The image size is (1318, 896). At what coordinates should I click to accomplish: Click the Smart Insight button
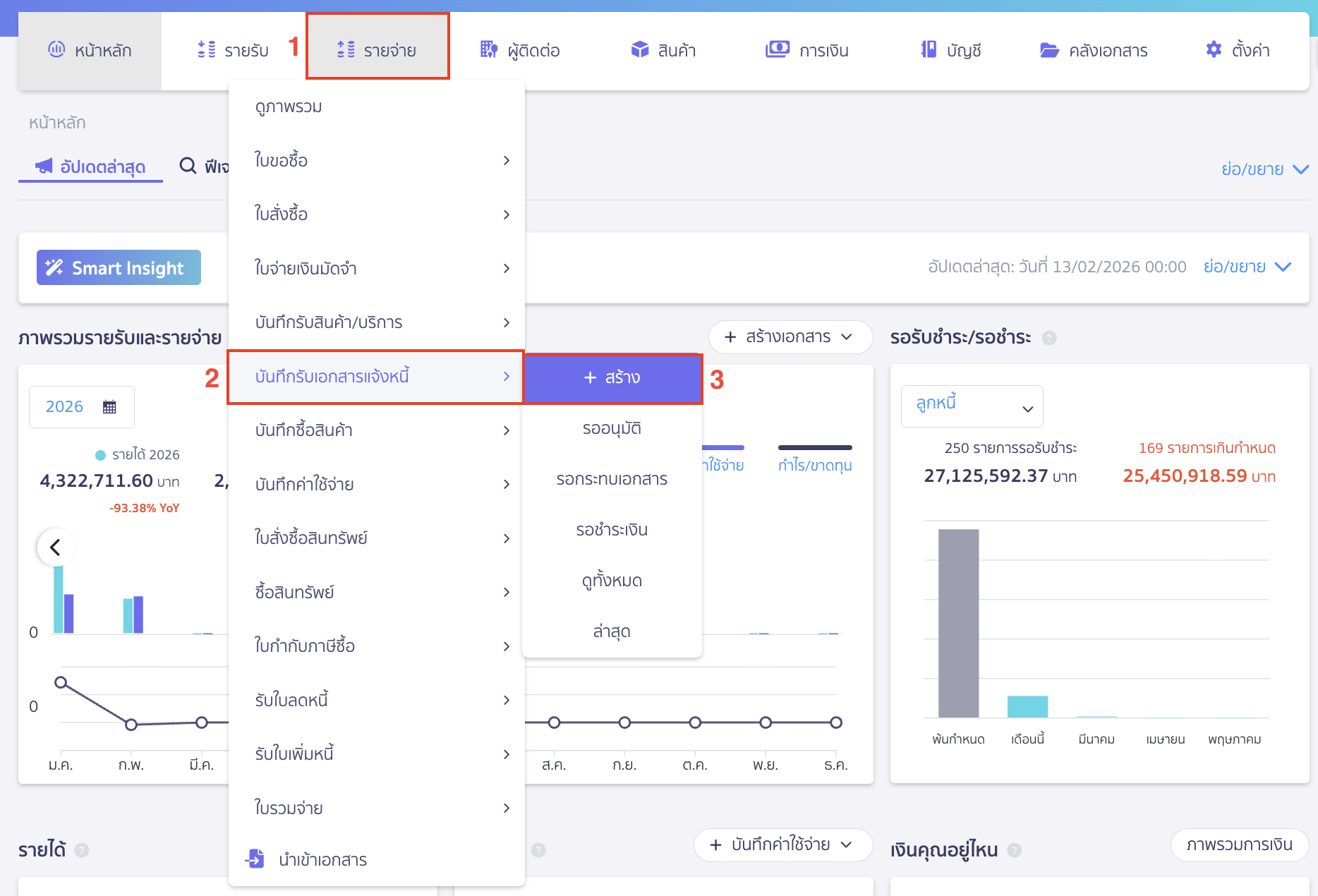tap(119, 267)
